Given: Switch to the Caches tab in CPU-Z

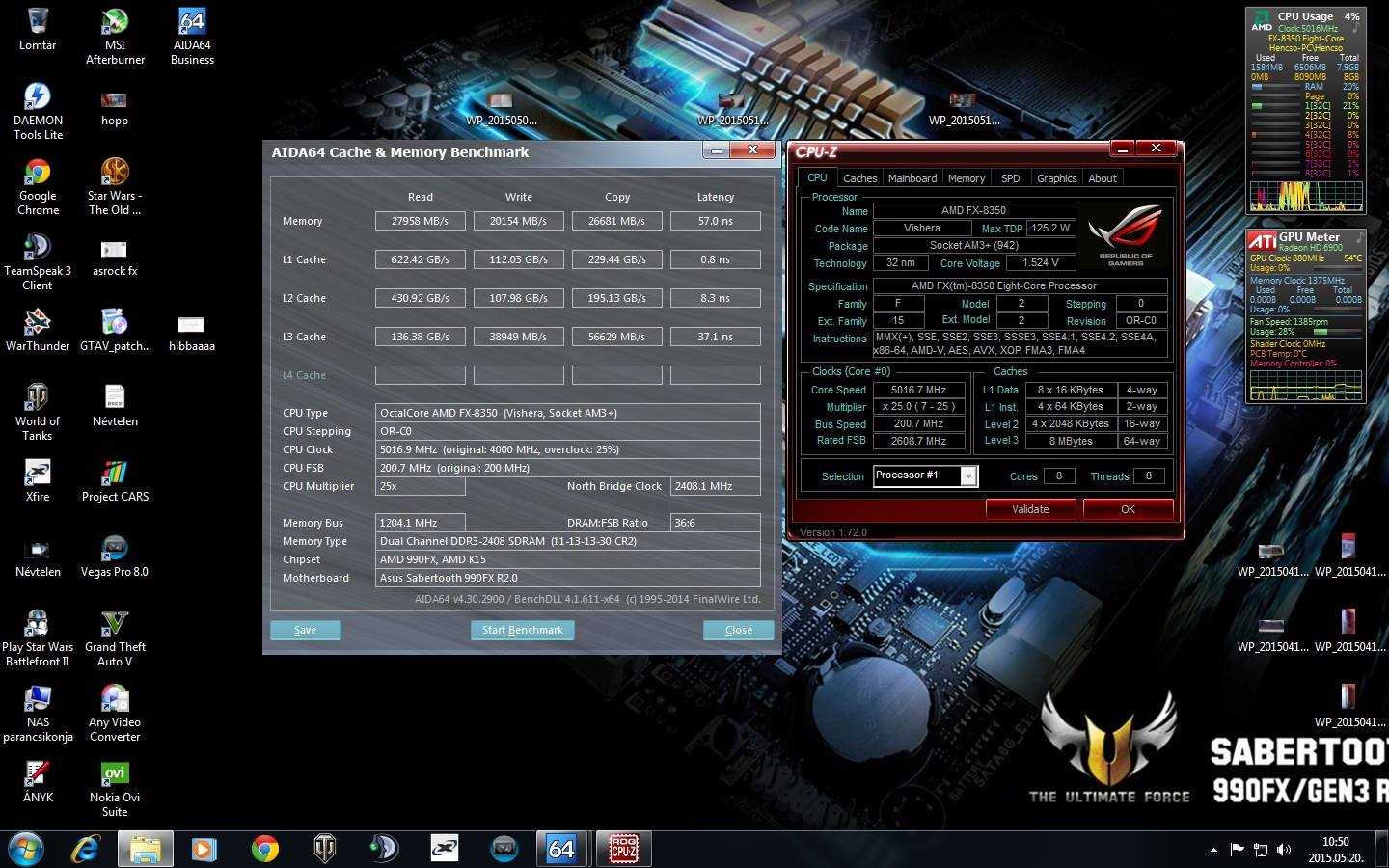Looking at the screenshot, I should pos(859,178).
